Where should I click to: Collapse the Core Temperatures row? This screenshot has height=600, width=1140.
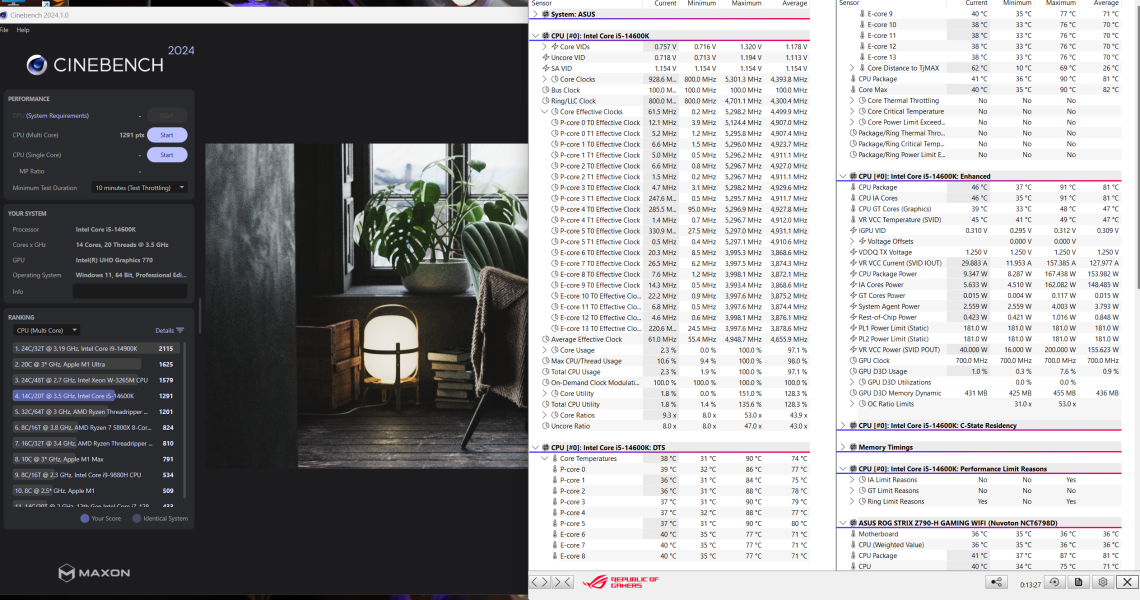pos(545,458)
